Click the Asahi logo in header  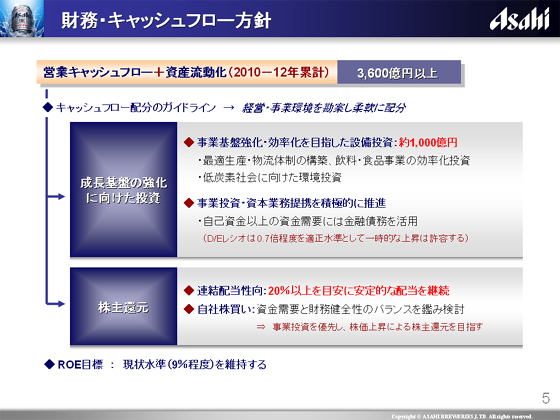pos(519,20)
